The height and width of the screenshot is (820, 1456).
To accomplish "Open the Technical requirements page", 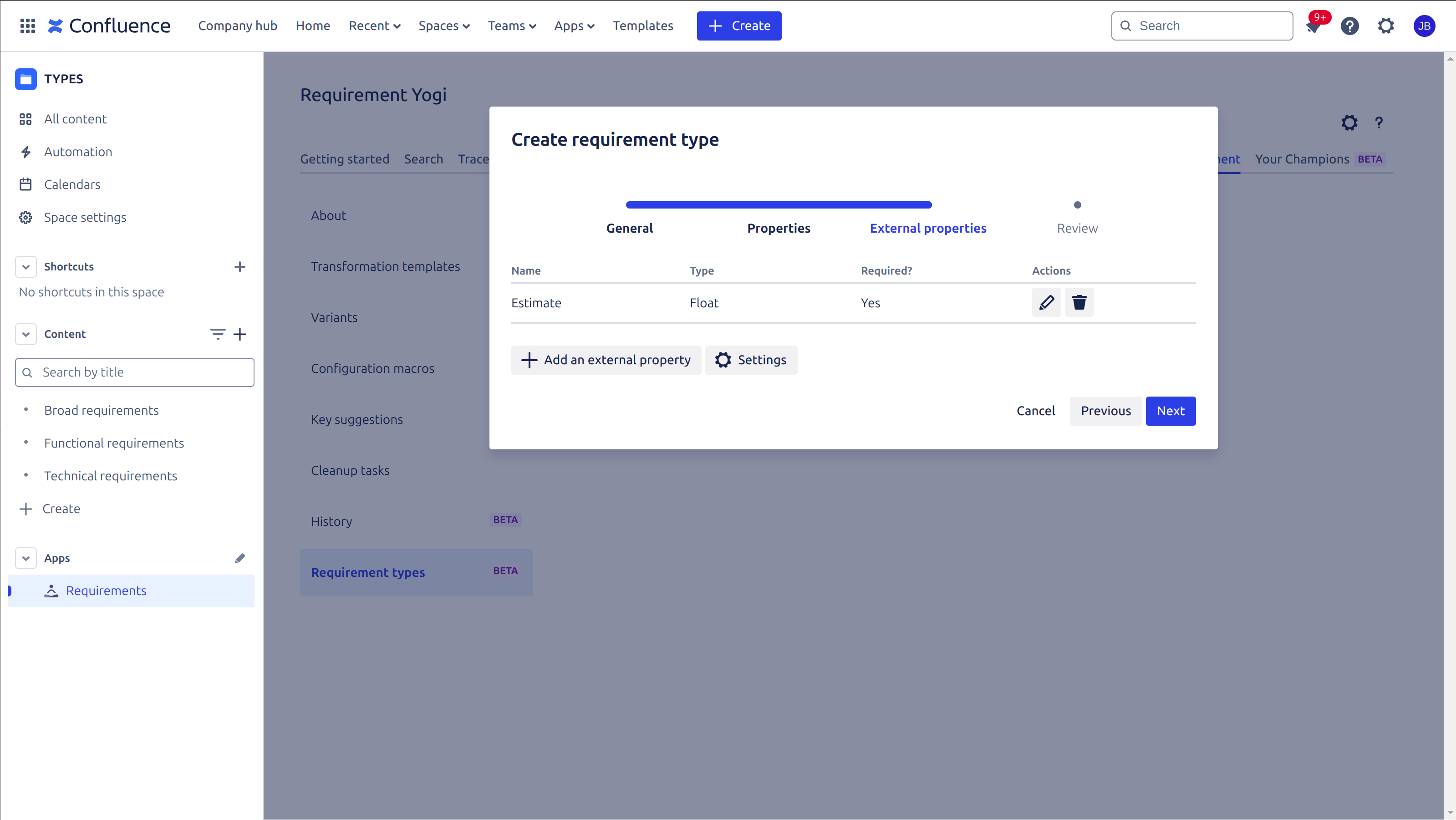I will 111,476.
